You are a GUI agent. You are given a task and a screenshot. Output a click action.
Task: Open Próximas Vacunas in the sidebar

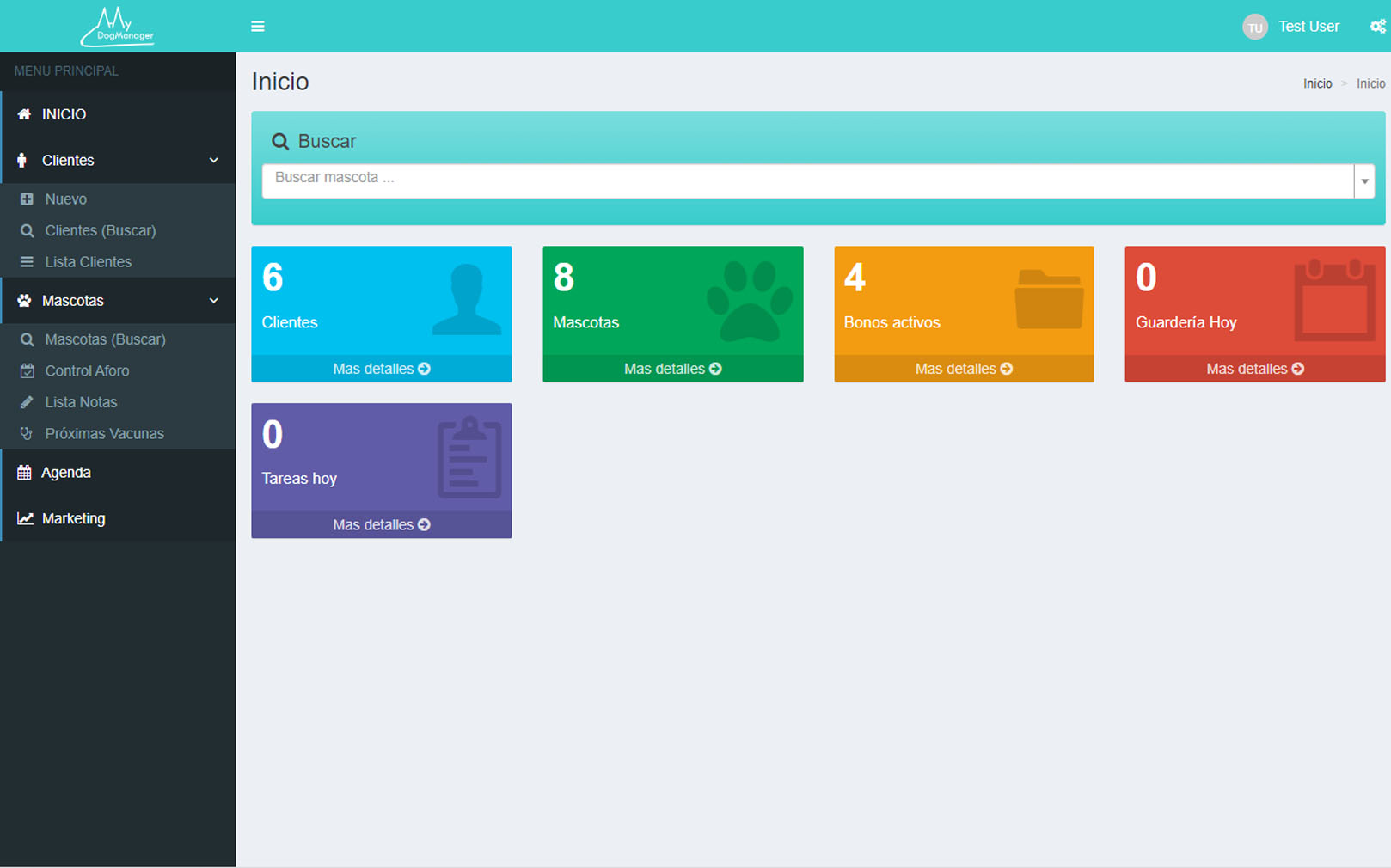pyautogui.click(x=104, y=434)
